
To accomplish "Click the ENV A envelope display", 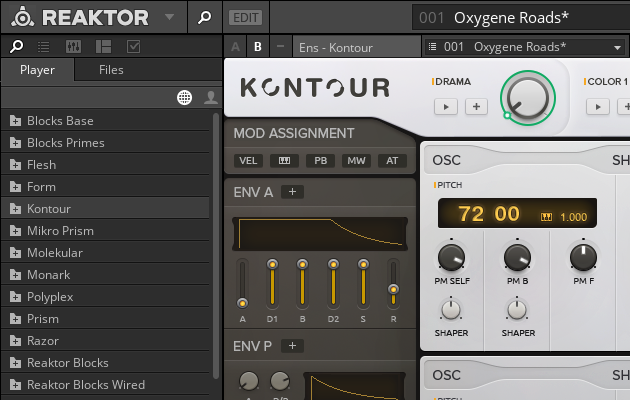I will [320, 234].
